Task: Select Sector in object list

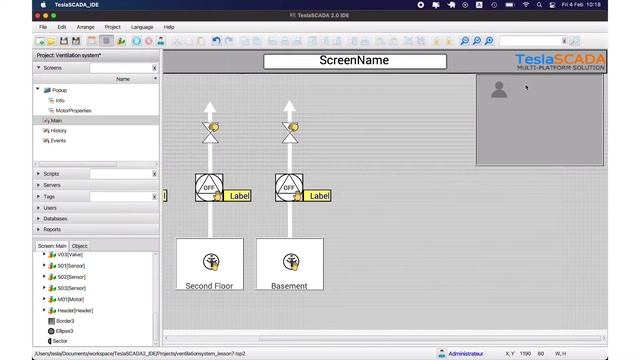Action: pos(60,341)
